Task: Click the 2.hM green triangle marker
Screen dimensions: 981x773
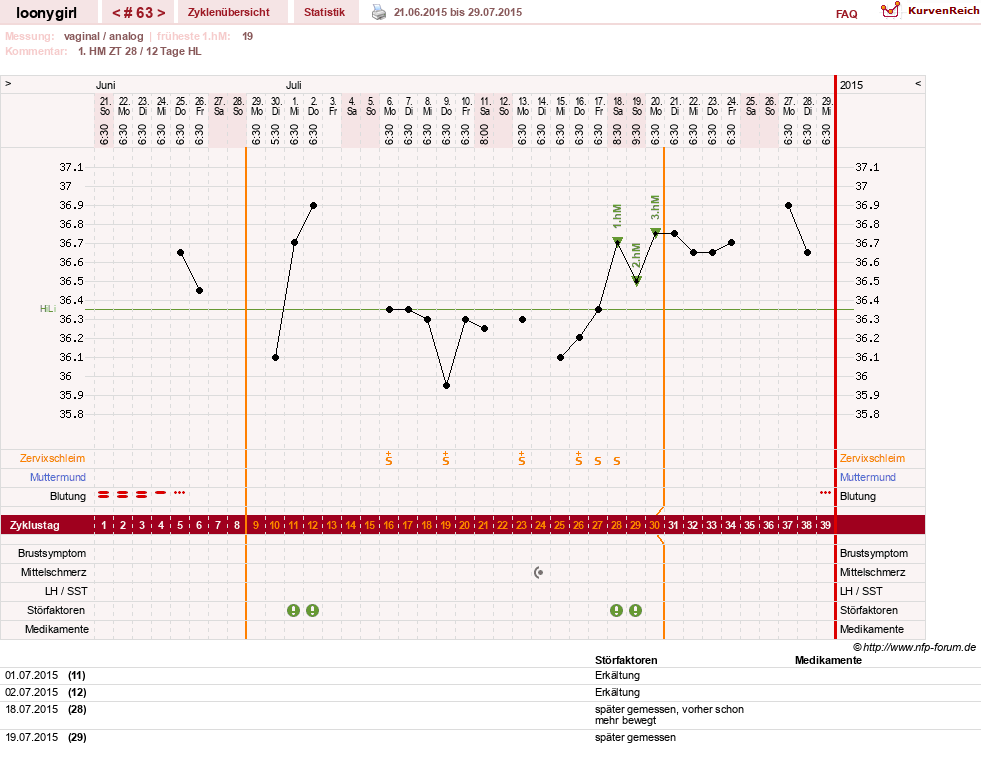Action: pyautogui.click(x=636, y=281)
